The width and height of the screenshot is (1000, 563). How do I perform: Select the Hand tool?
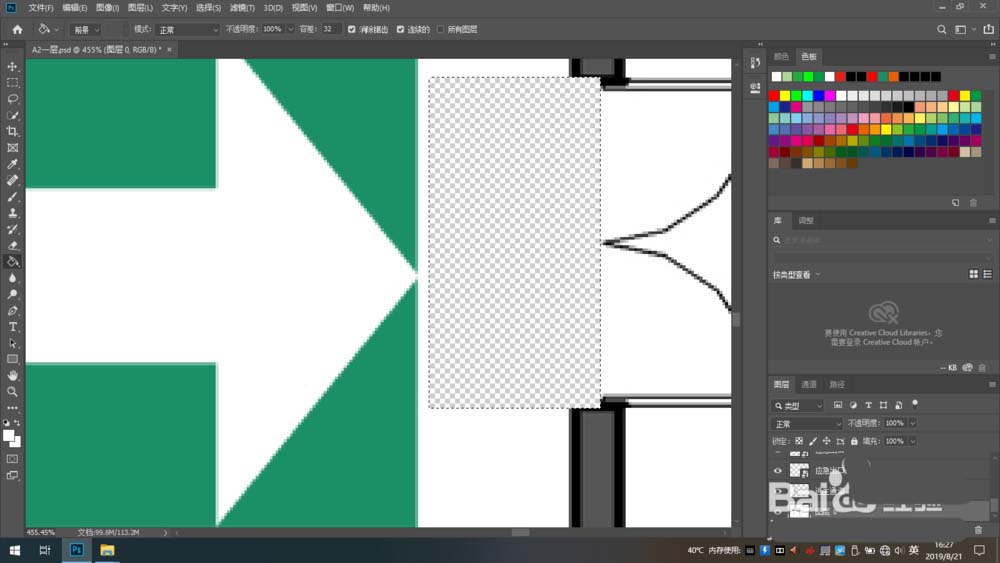[13, 375]
